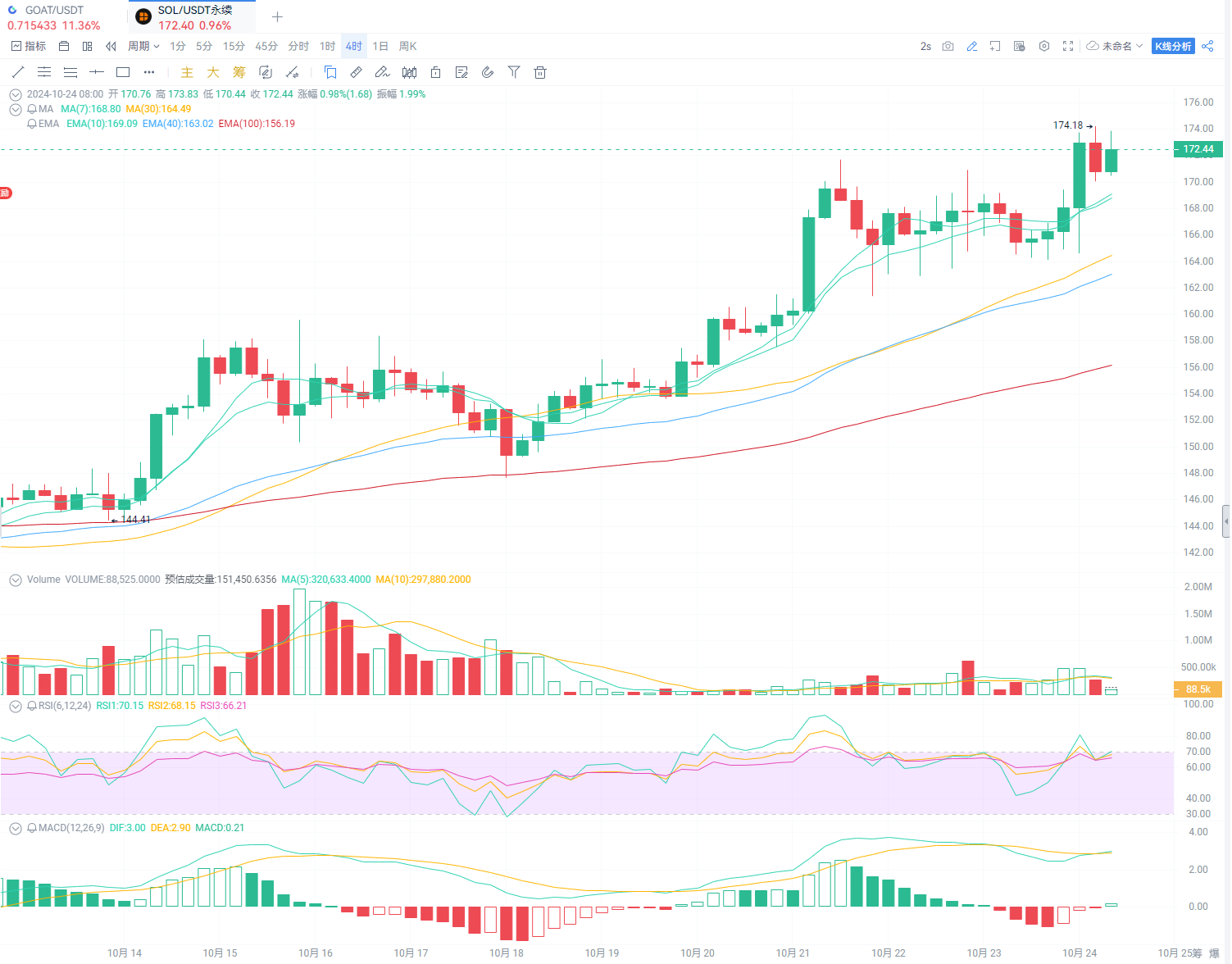
Task: Open the multi-chart layout icon
Action: [87, 46]
